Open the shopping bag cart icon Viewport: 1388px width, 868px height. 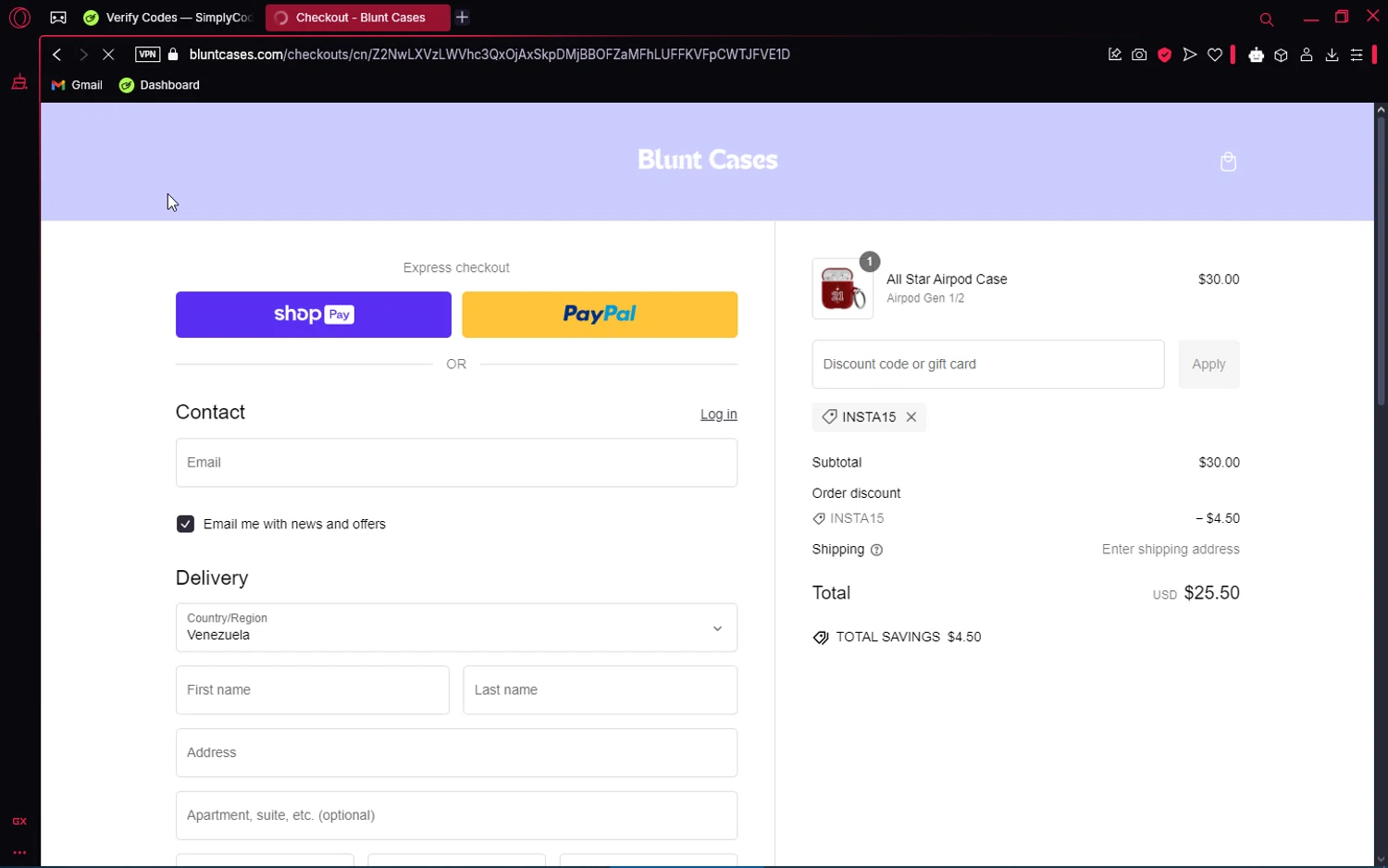1228,162
